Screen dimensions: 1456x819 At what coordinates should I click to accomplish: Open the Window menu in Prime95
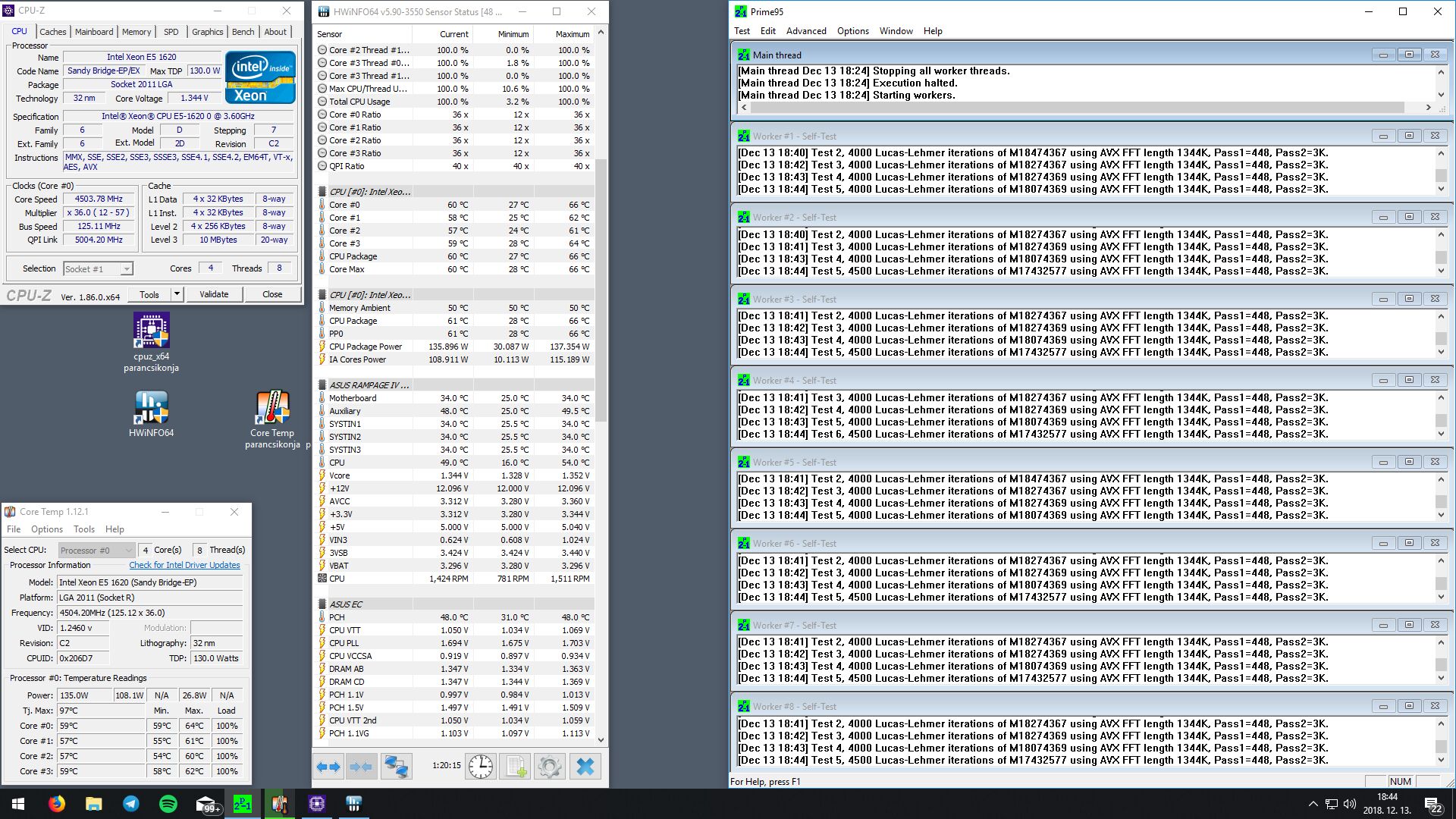896,31
